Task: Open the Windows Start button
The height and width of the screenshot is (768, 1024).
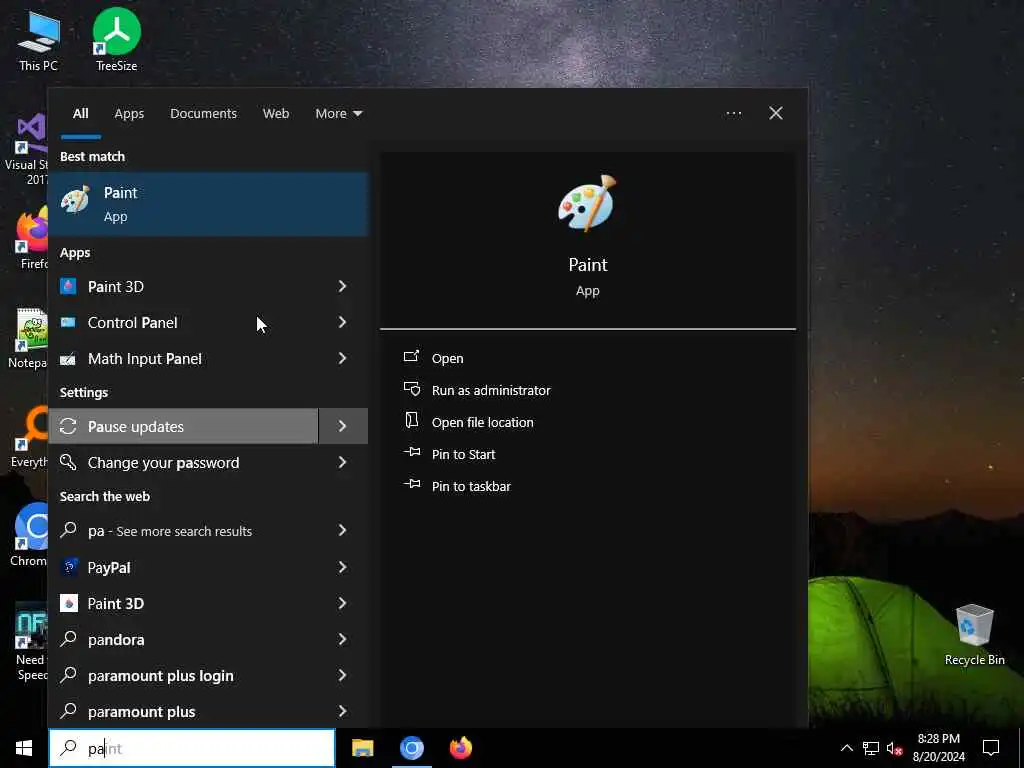Action: pos(24,748)
